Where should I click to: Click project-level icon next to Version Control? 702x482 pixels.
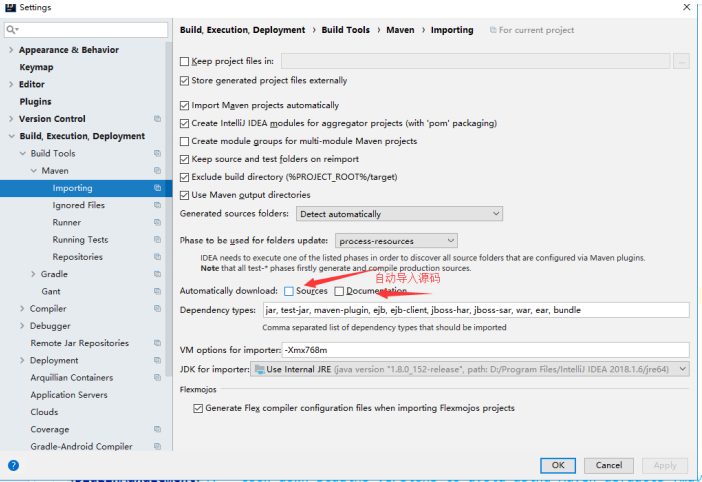pyautogui.click(x=157, y=119)
